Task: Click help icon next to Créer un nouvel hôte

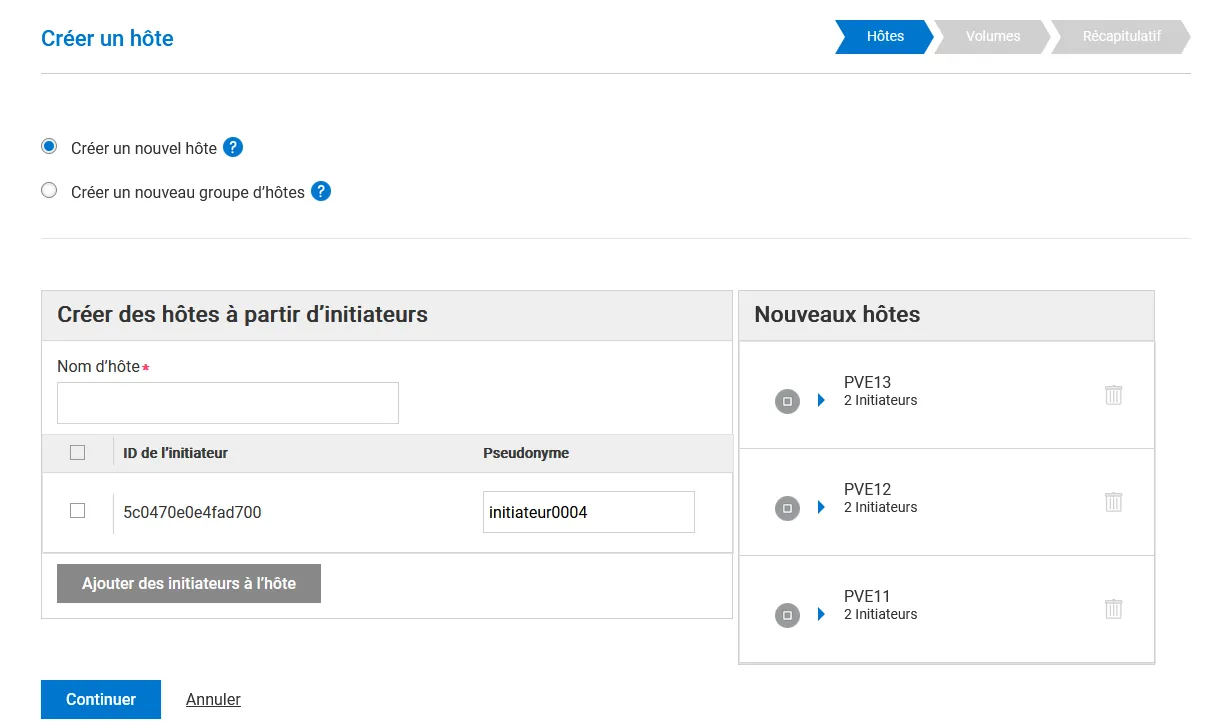Action: tap(233, 148)
